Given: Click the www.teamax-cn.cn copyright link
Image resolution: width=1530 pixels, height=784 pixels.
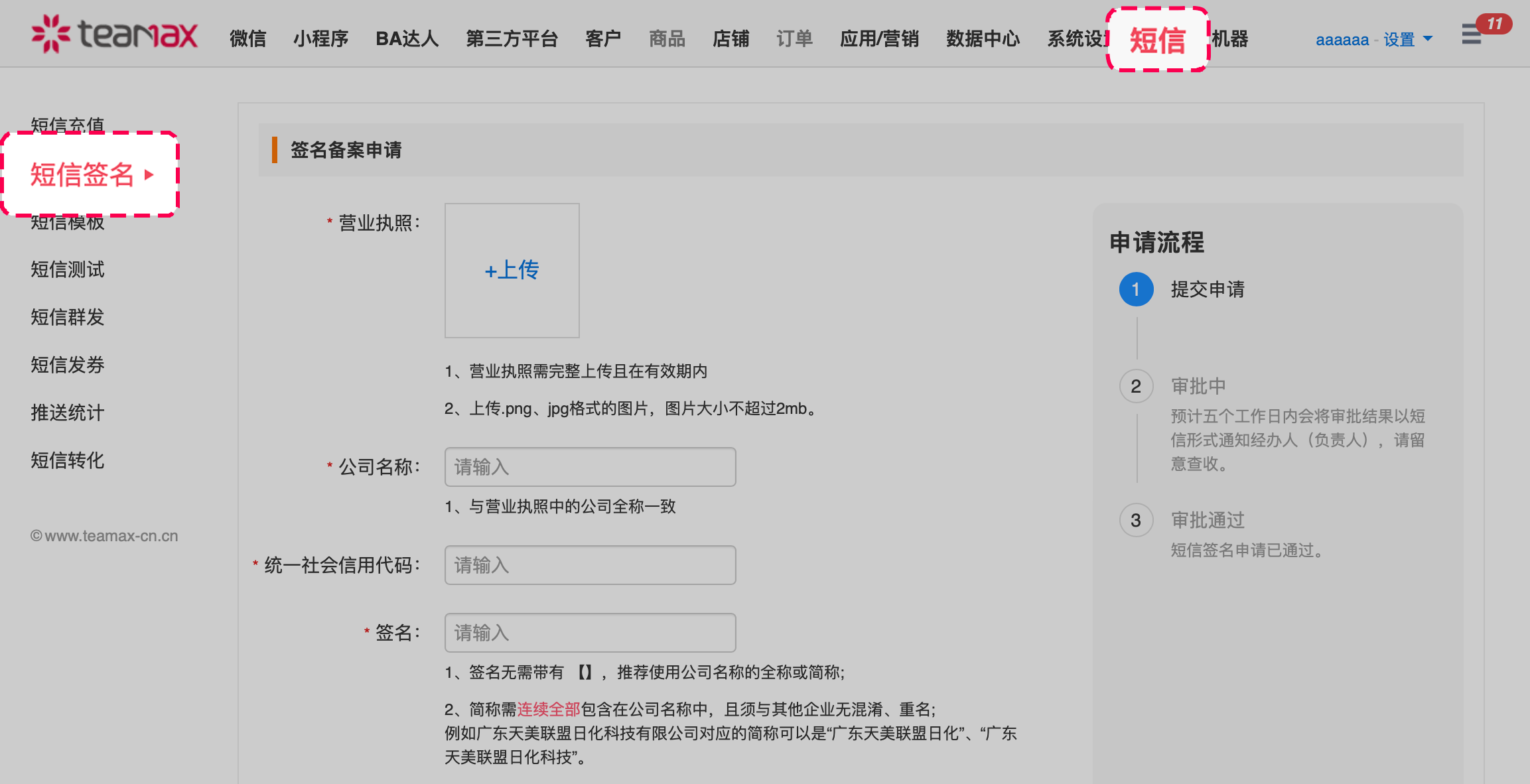Looking at the screenshot, I should (x=104, y=535).
